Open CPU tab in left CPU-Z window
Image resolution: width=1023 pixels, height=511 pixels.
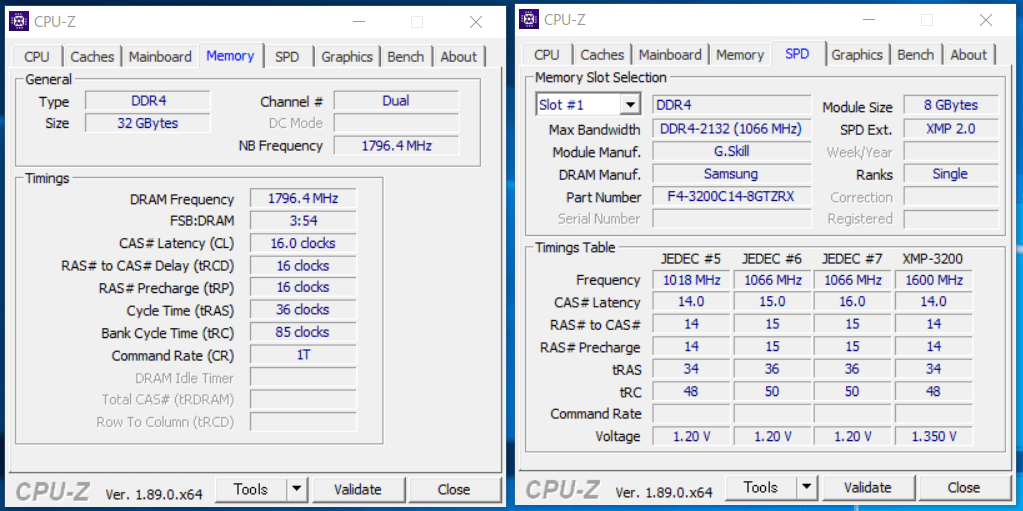[37, 57]
